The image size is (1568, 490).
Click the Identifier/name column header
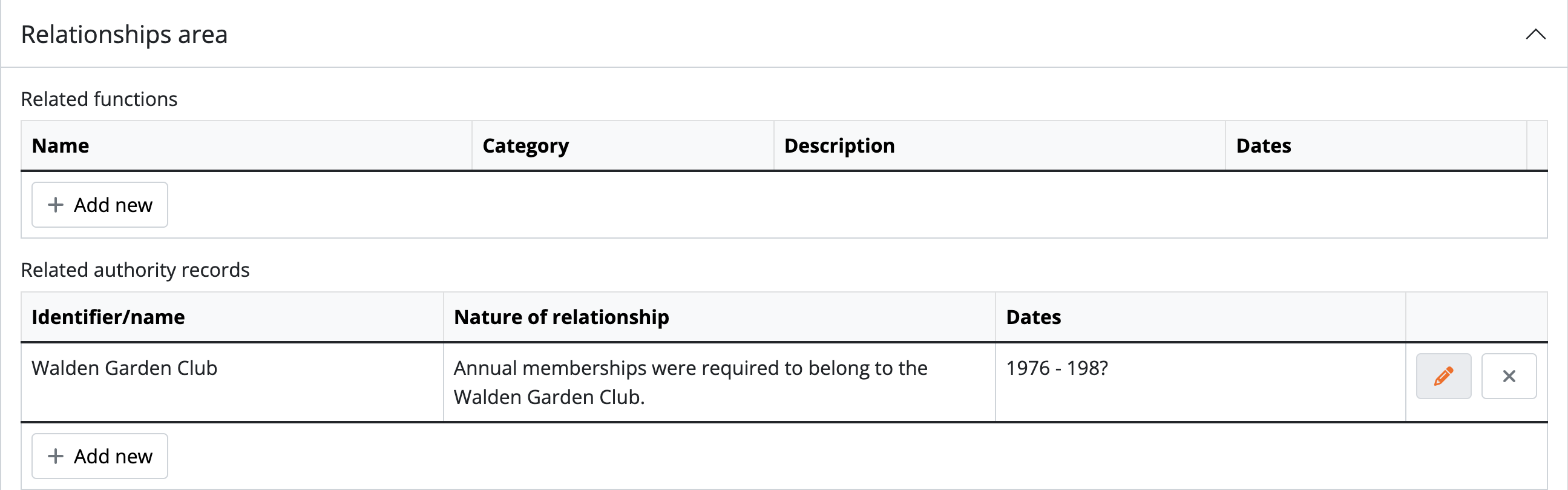pos(108,317)
